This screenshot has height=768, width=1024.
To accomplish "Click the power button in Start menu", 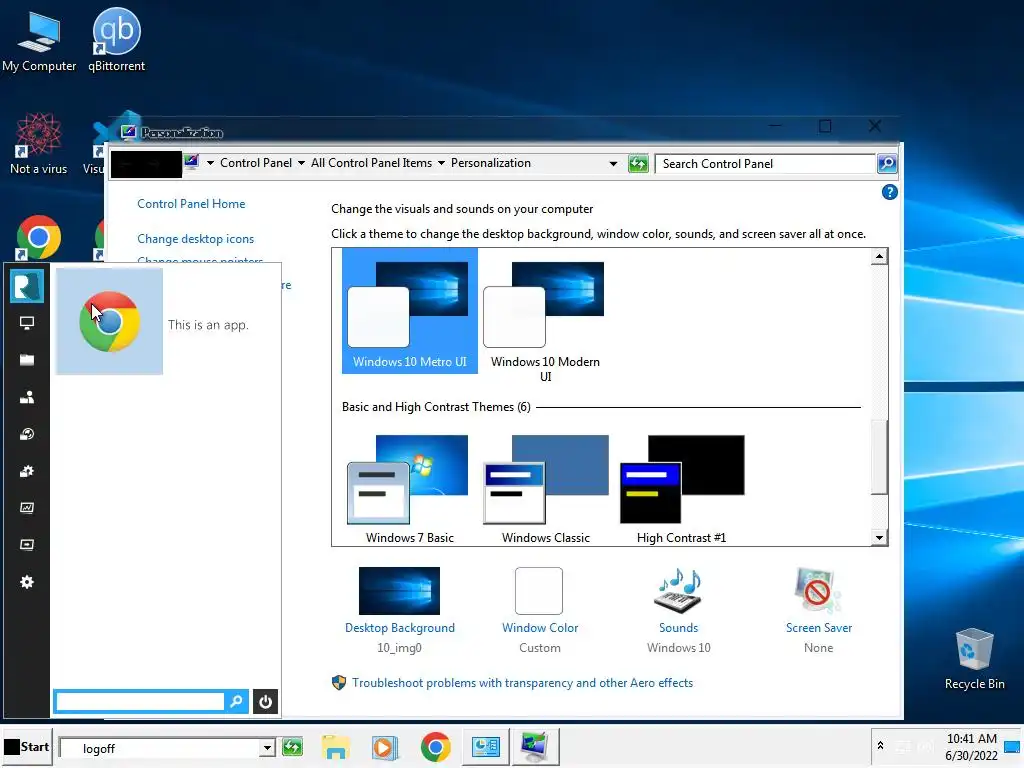I will tap(265, 701).
